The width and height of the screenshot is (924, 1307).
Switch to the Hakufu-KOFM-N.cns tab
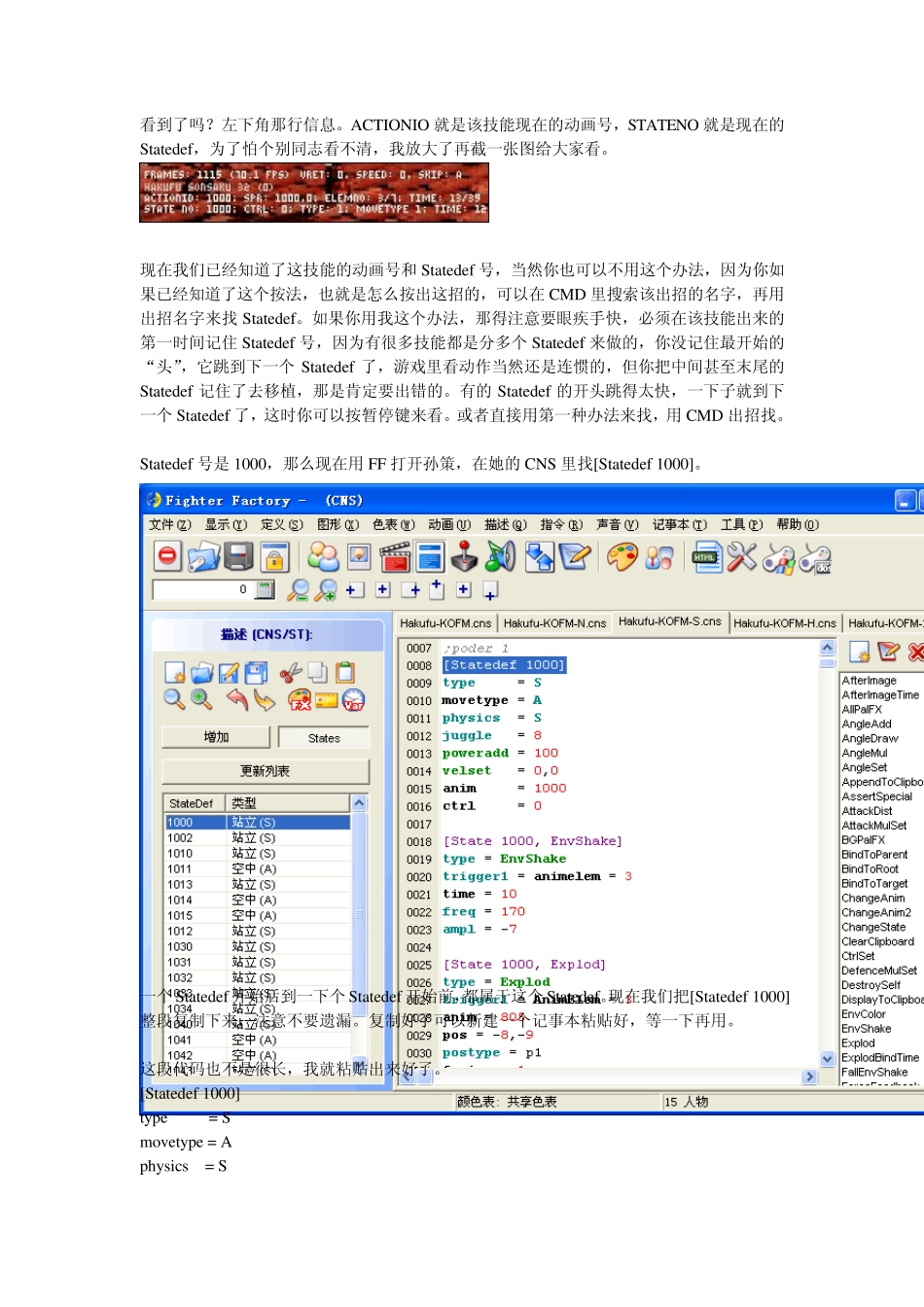(x=554, y=623)
